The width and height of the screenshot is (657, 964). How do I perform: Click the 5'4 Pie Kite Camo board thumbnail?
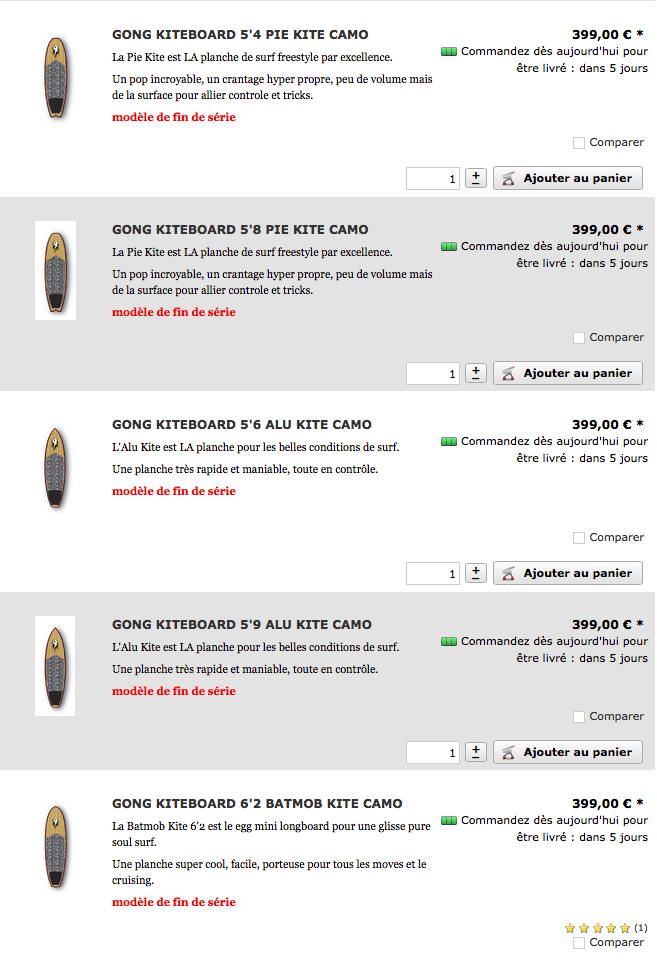(55, 78)
